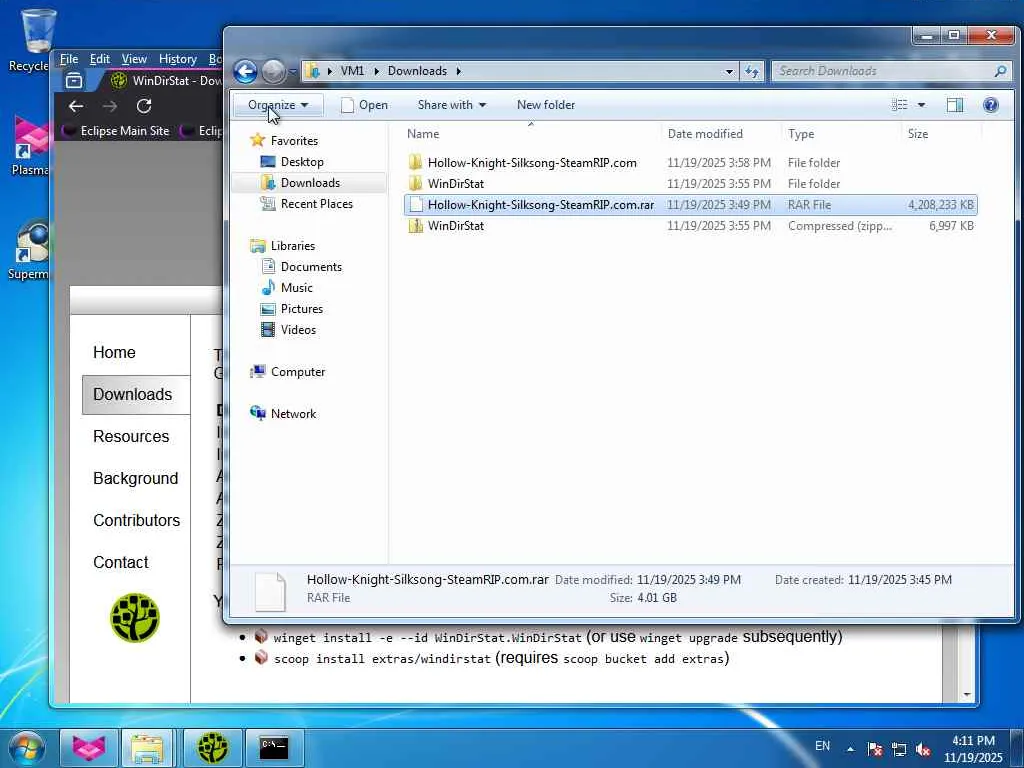Viewport: 1024px width, 768px height.
Task: Click the Change your view icon
Action: (900, 104)
